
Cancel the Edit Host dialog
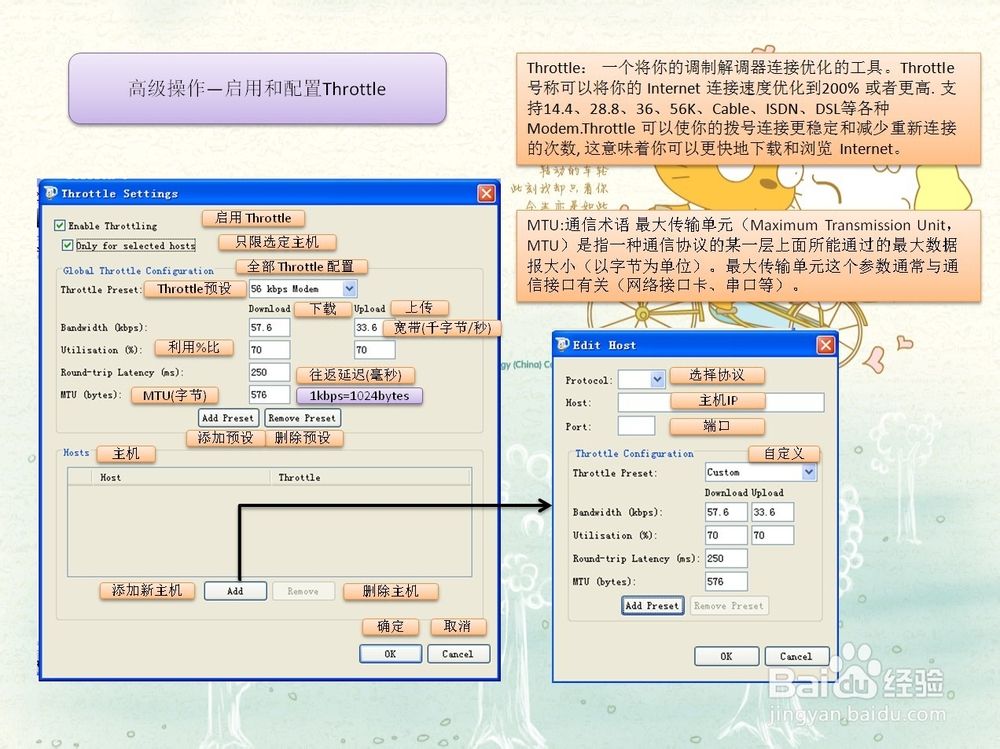point(796,656)
